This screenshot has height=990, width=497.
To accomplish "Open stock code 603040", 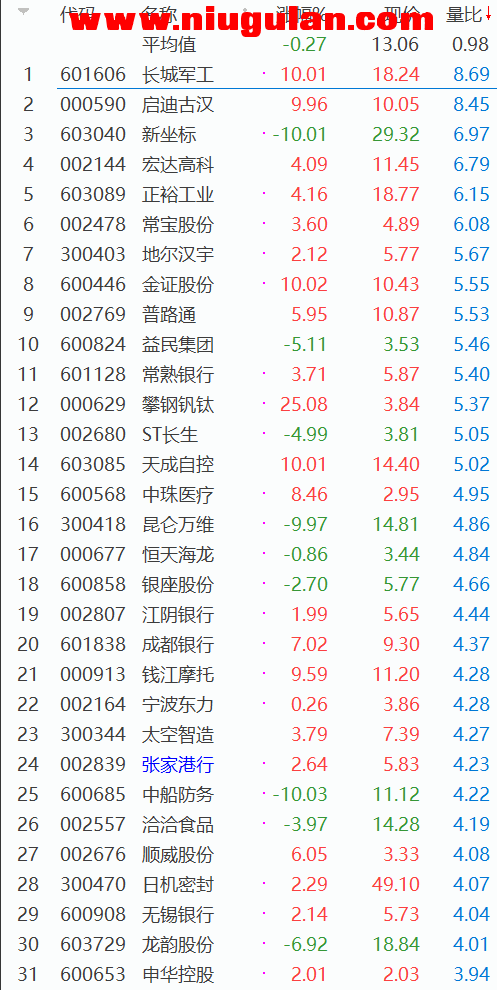I will click(93, 134).
